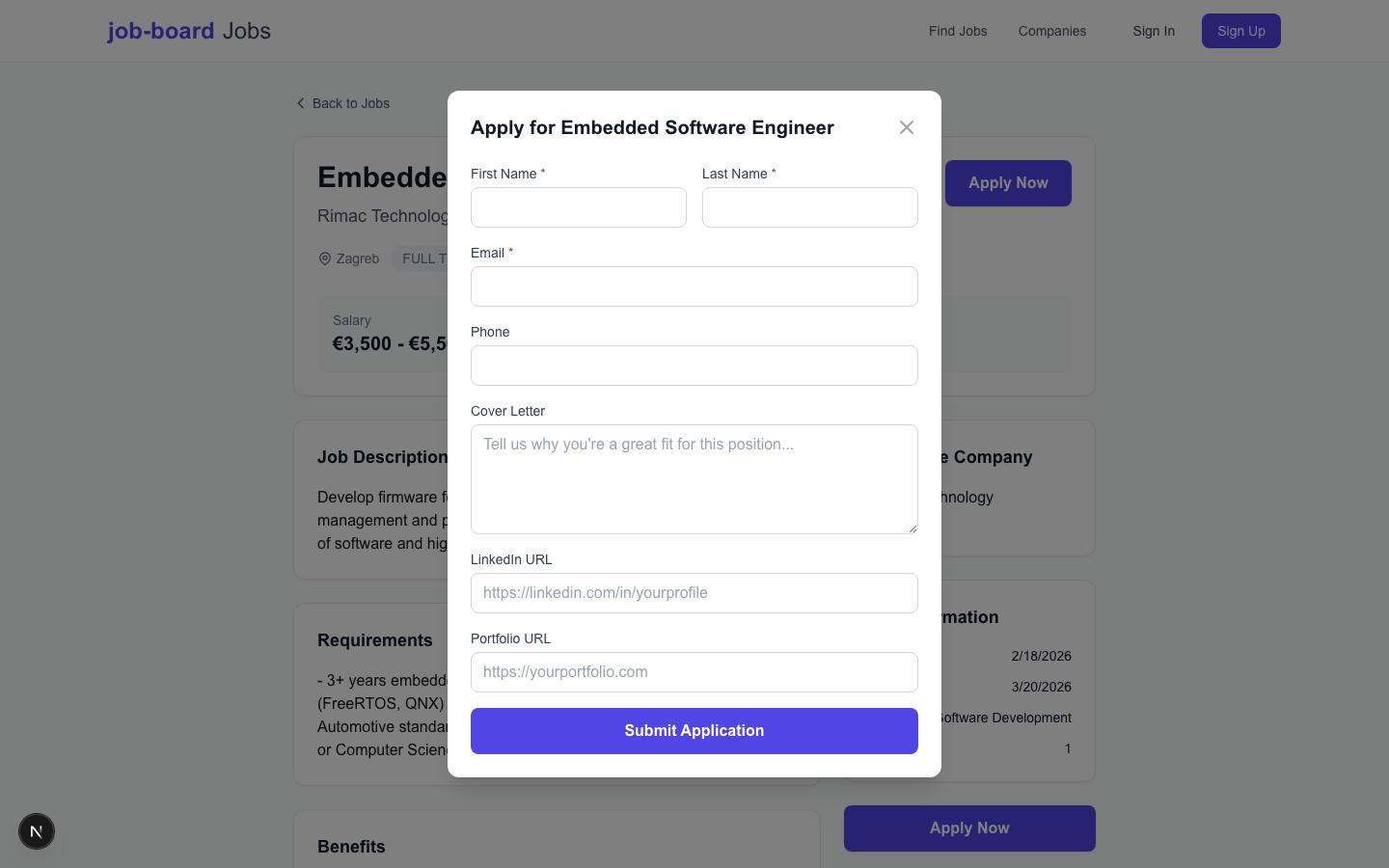Click the Cover Letter text area
The width and height of the screenshot is (1389, 868).
click(694, 478)
